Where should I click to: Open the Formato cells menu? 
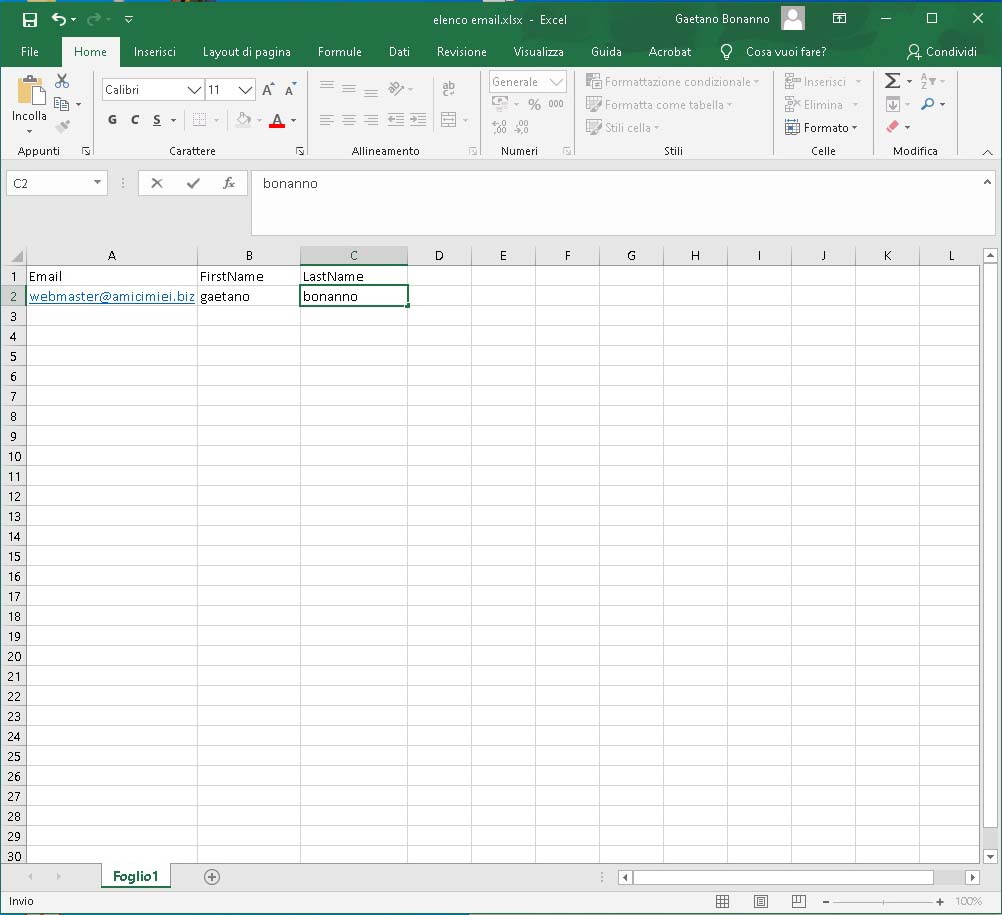(821, 128)
